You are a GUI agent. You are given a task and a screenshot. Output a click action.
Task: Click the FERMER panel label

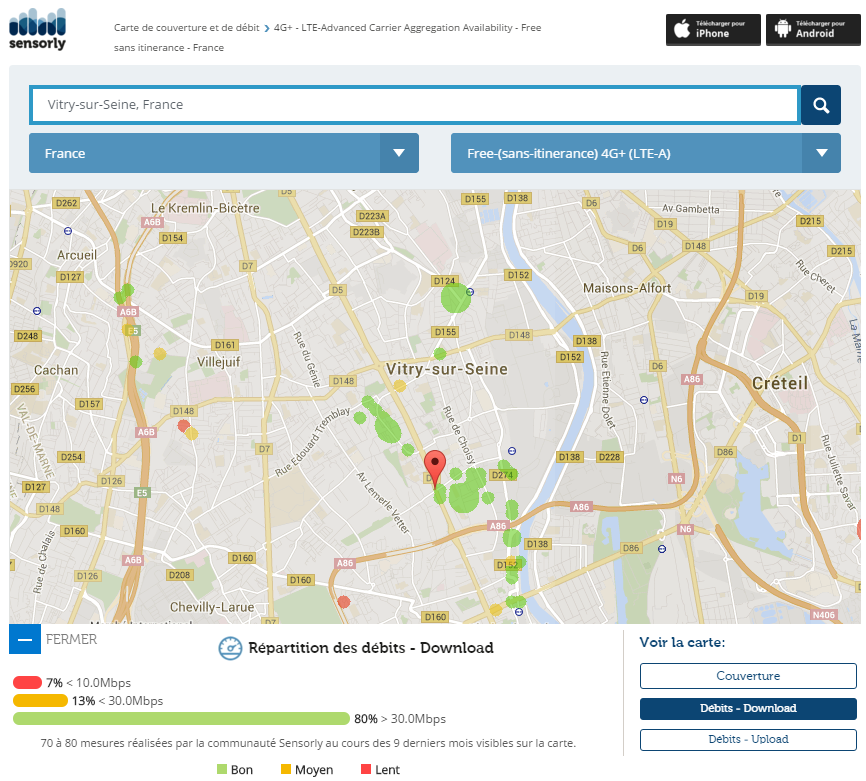[x=72, y=639]
